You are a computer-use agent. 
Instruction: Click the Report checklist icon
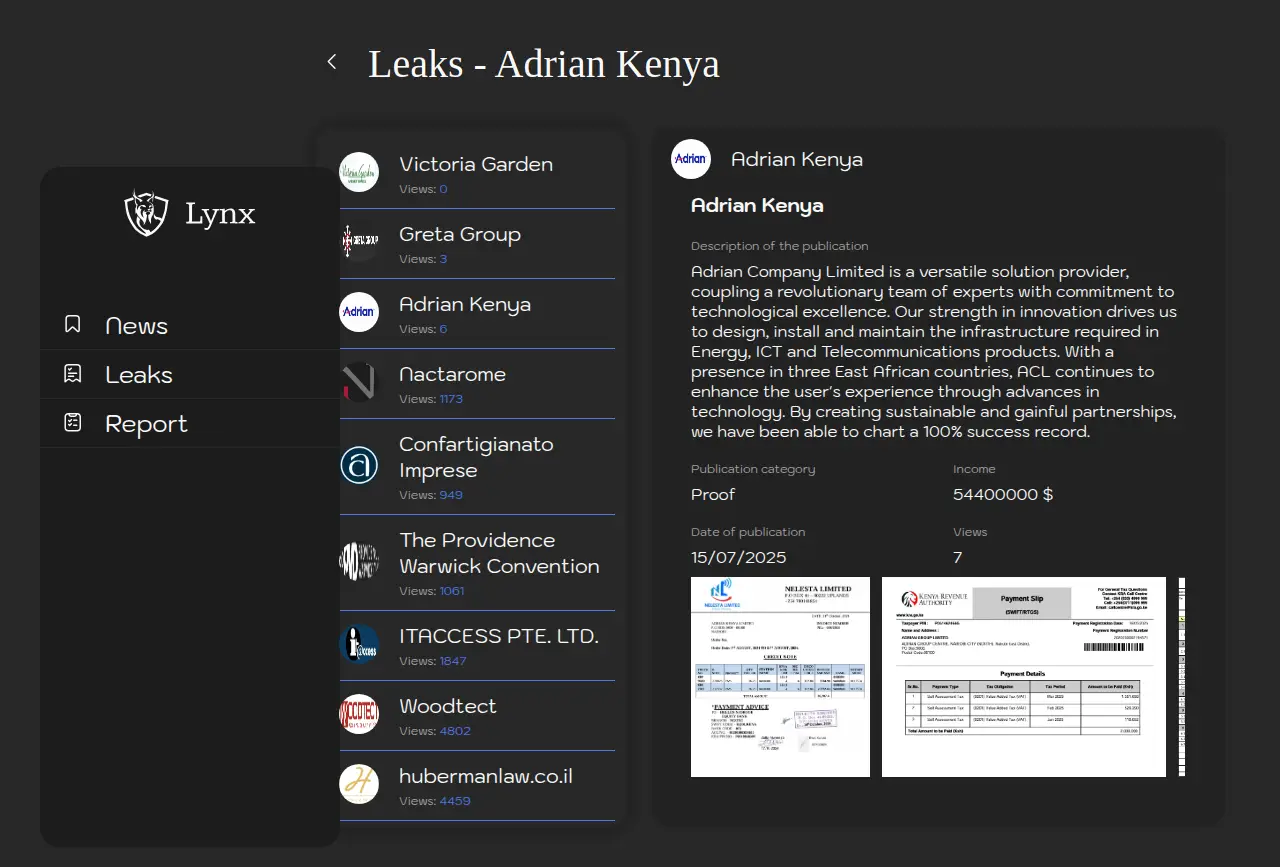73,423
